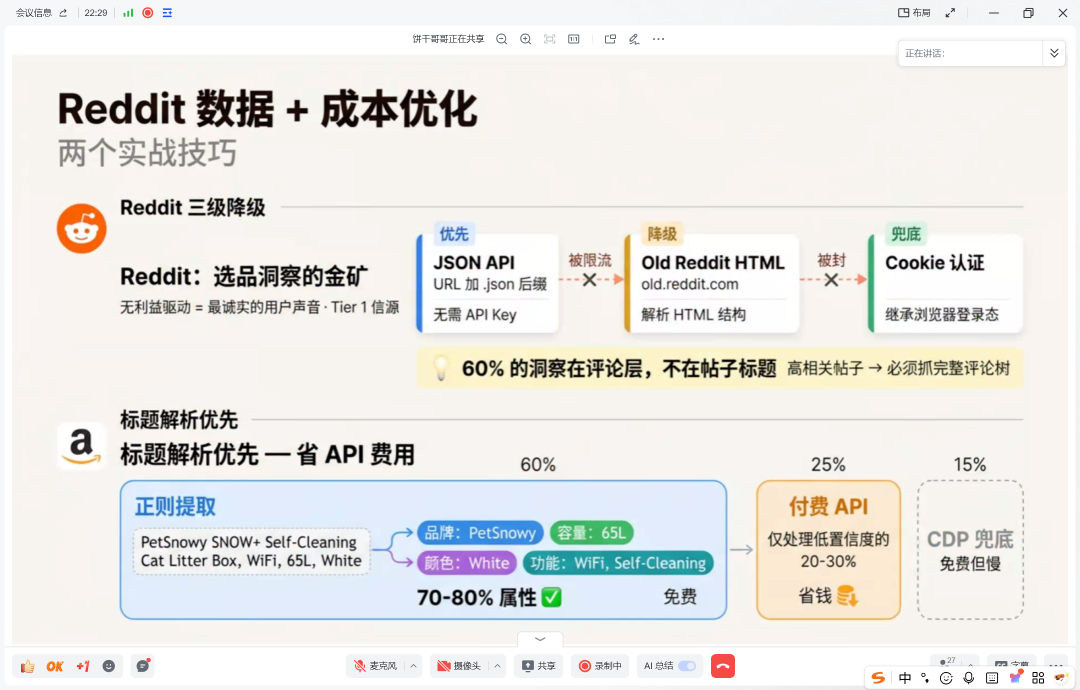Click the JSON API card on slide
The height and width of the screenshot is (690, 1080).
tap(488, 283)
